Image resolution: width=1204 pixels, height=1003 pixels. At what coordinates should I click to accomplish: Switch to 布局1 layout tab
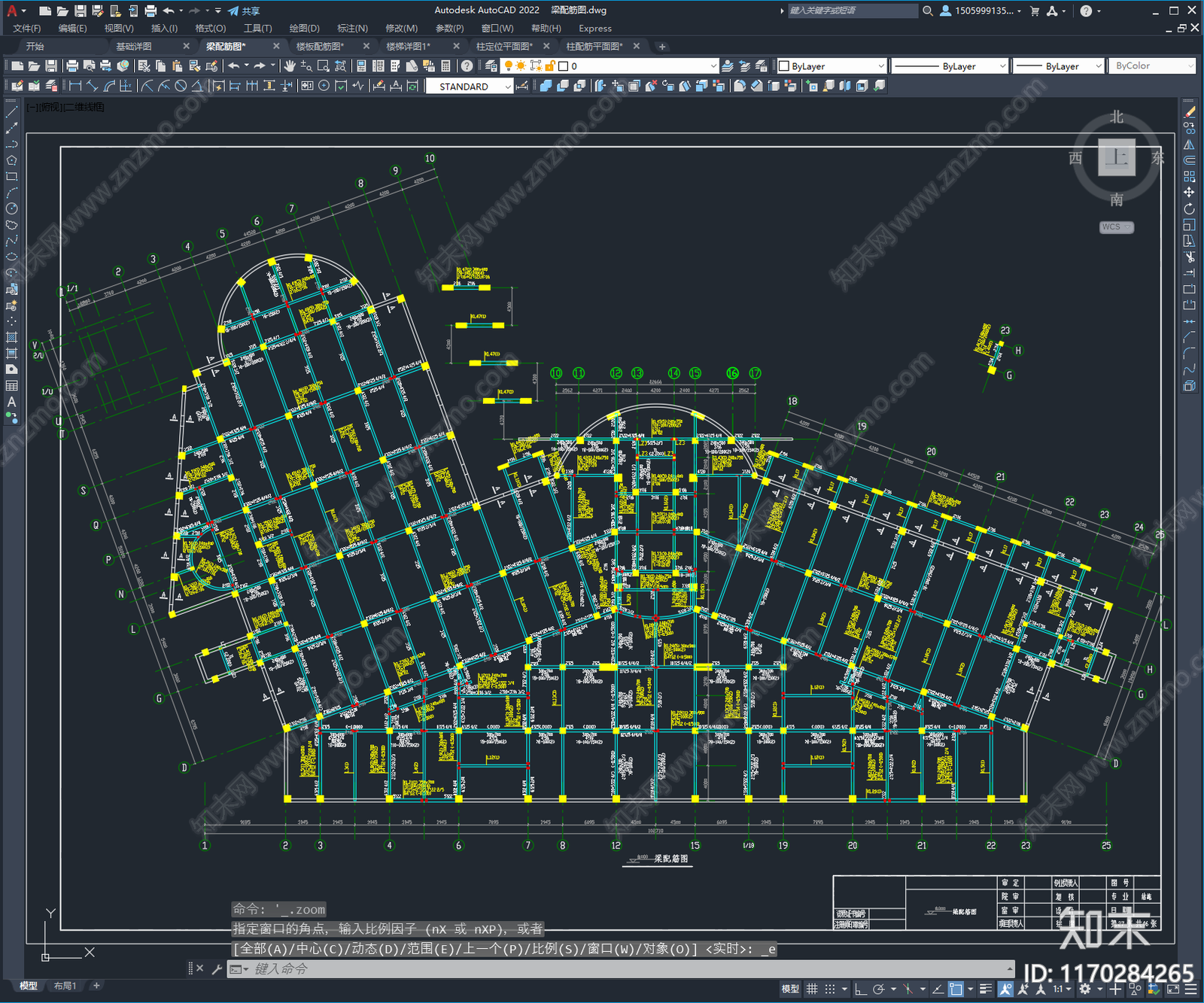(65, 986)
